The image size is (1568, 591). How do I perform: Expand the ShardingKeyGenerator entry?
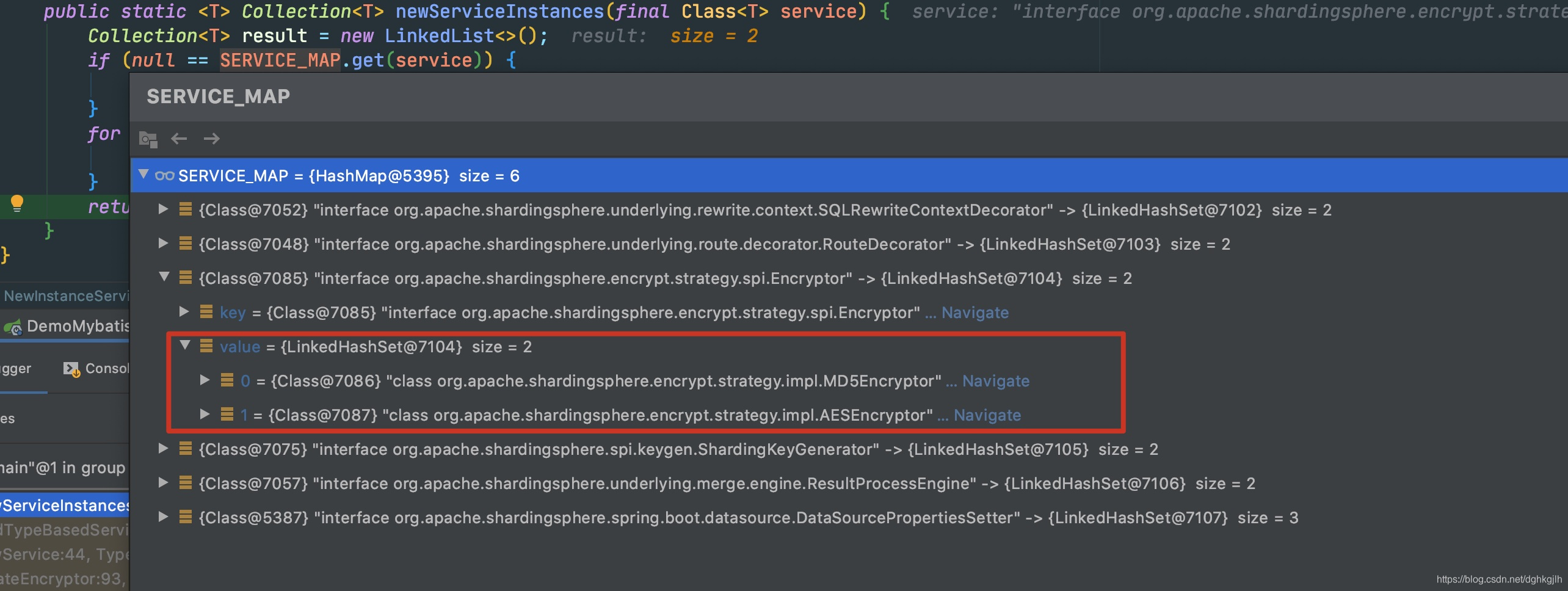click(x=163, y=449)
